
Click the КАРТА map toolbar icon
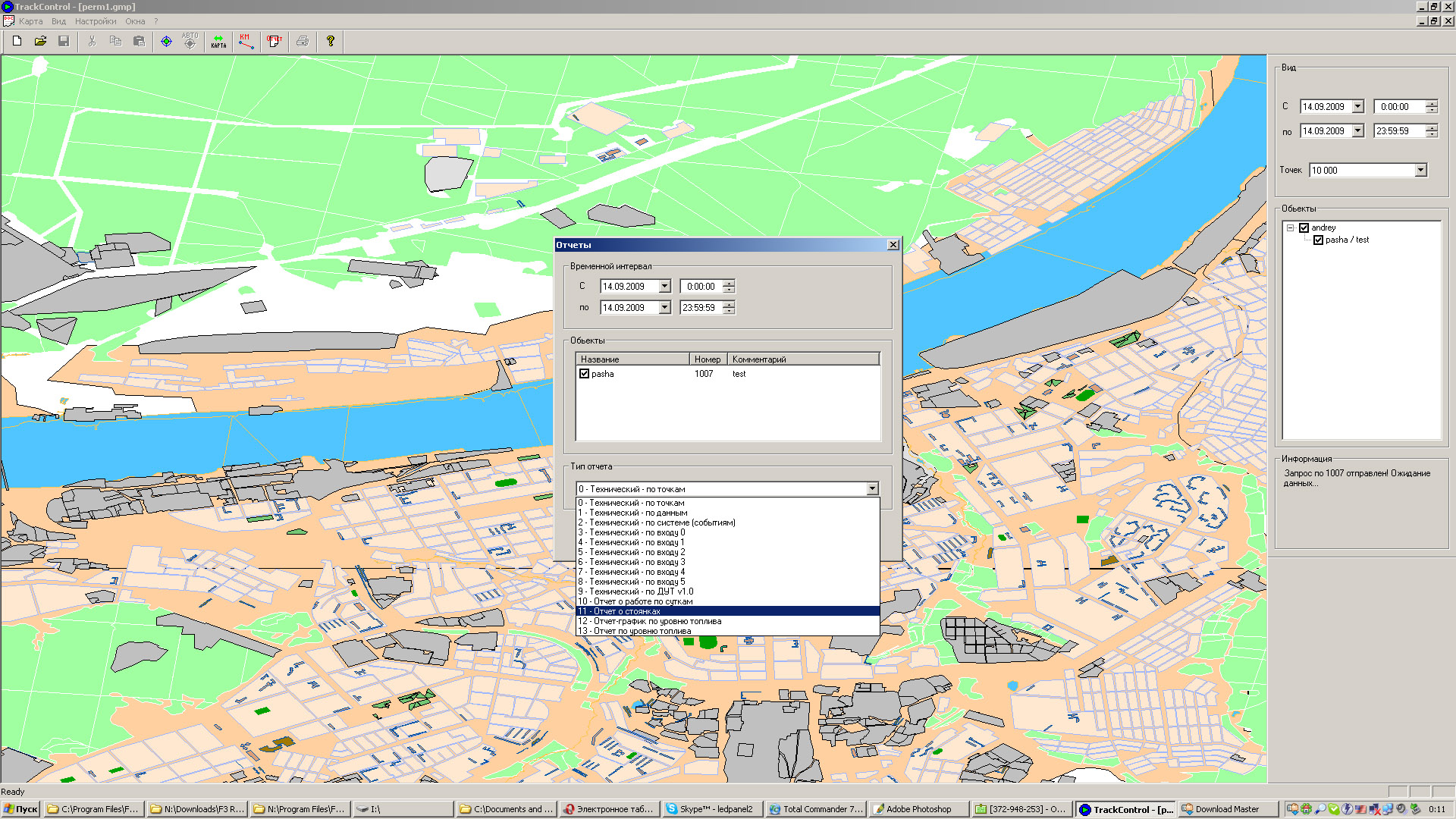point(218,41)
